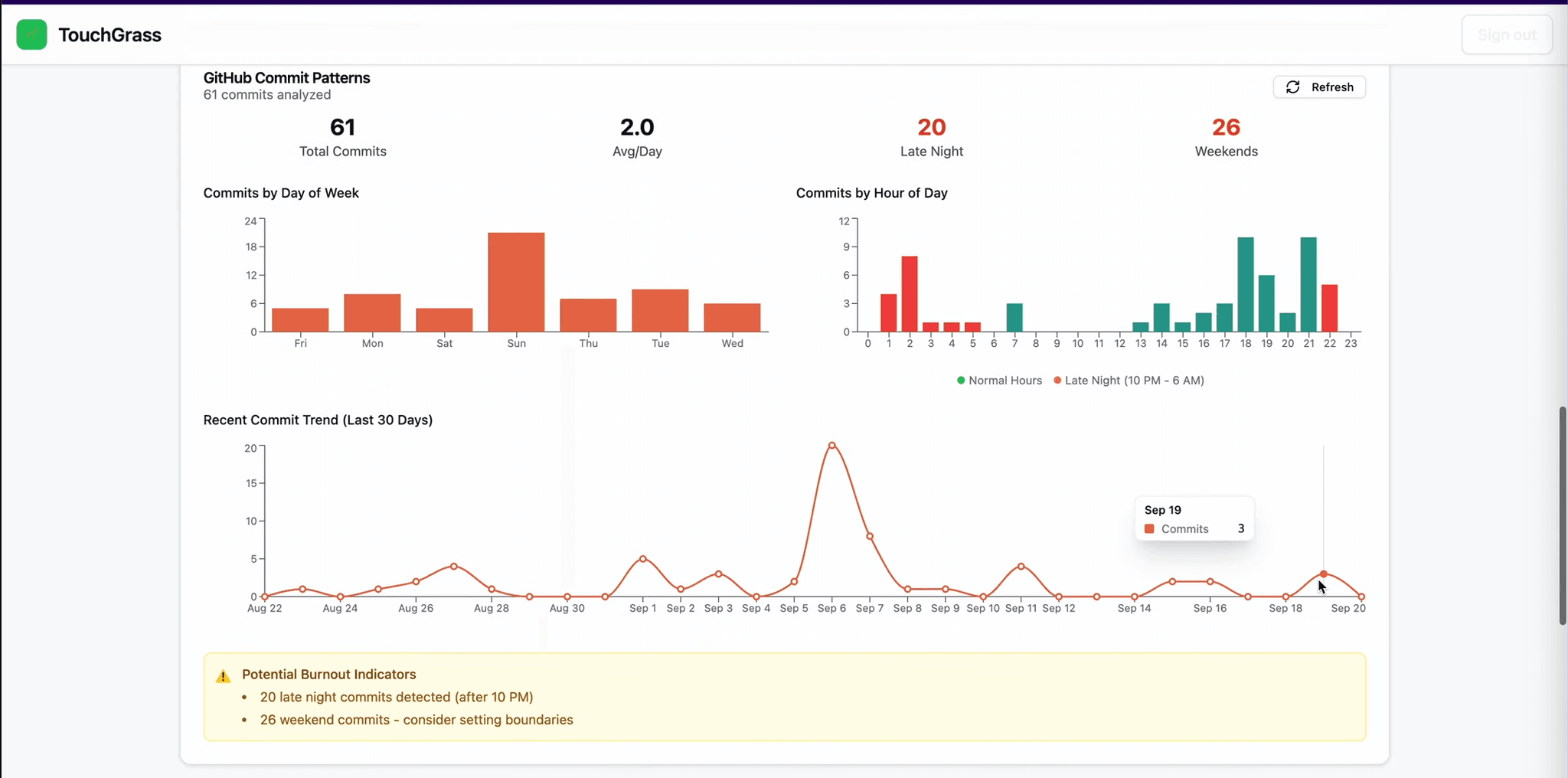This screenshot has height=778, width=1568.
Task: Select the Mon bar in weekday chart
Action: [372, 312]
